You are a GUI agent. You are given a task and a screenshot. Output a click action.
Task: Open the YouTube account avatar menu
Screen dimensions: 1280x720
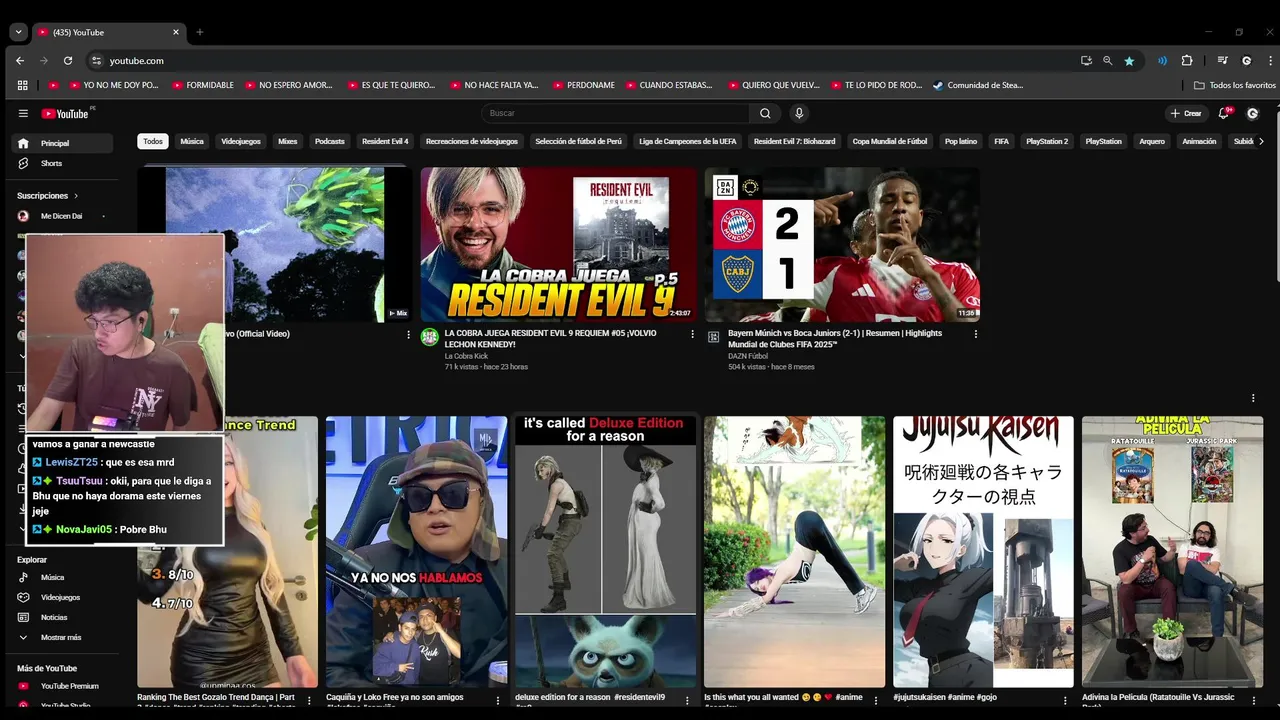click(x=1253, y=113)
